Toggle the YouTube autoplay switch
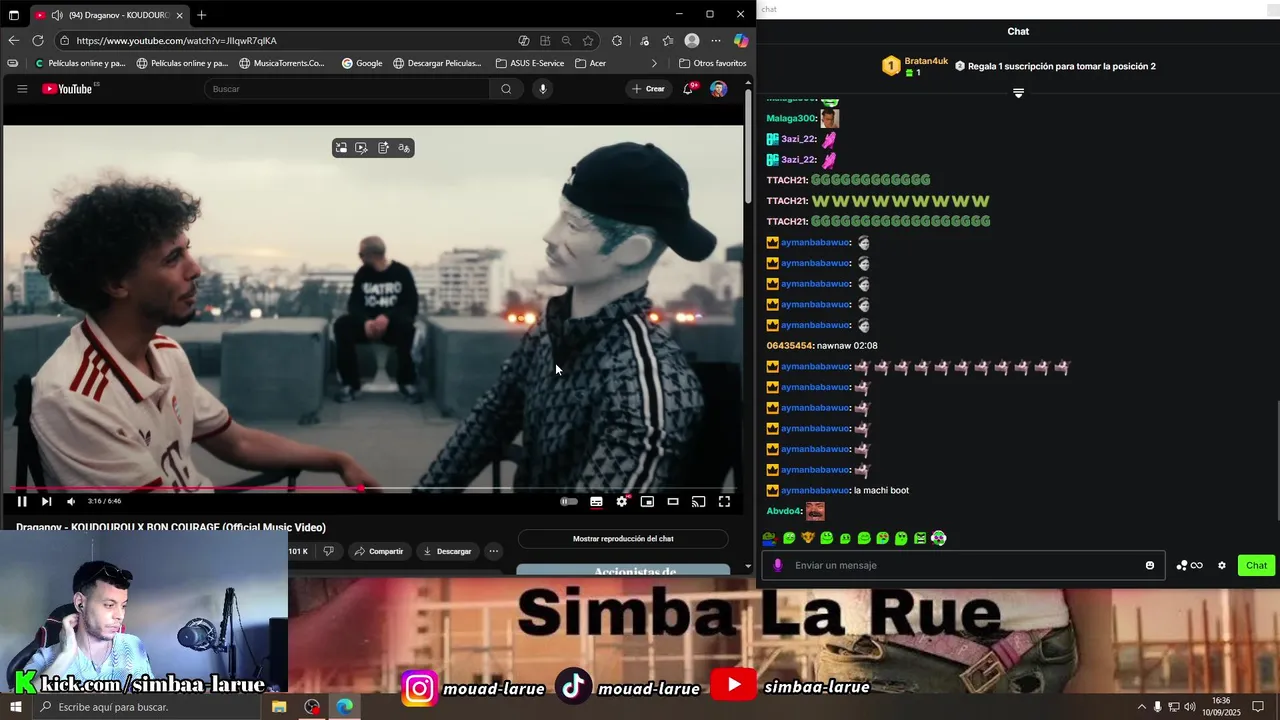 click(x=569, y=502)
